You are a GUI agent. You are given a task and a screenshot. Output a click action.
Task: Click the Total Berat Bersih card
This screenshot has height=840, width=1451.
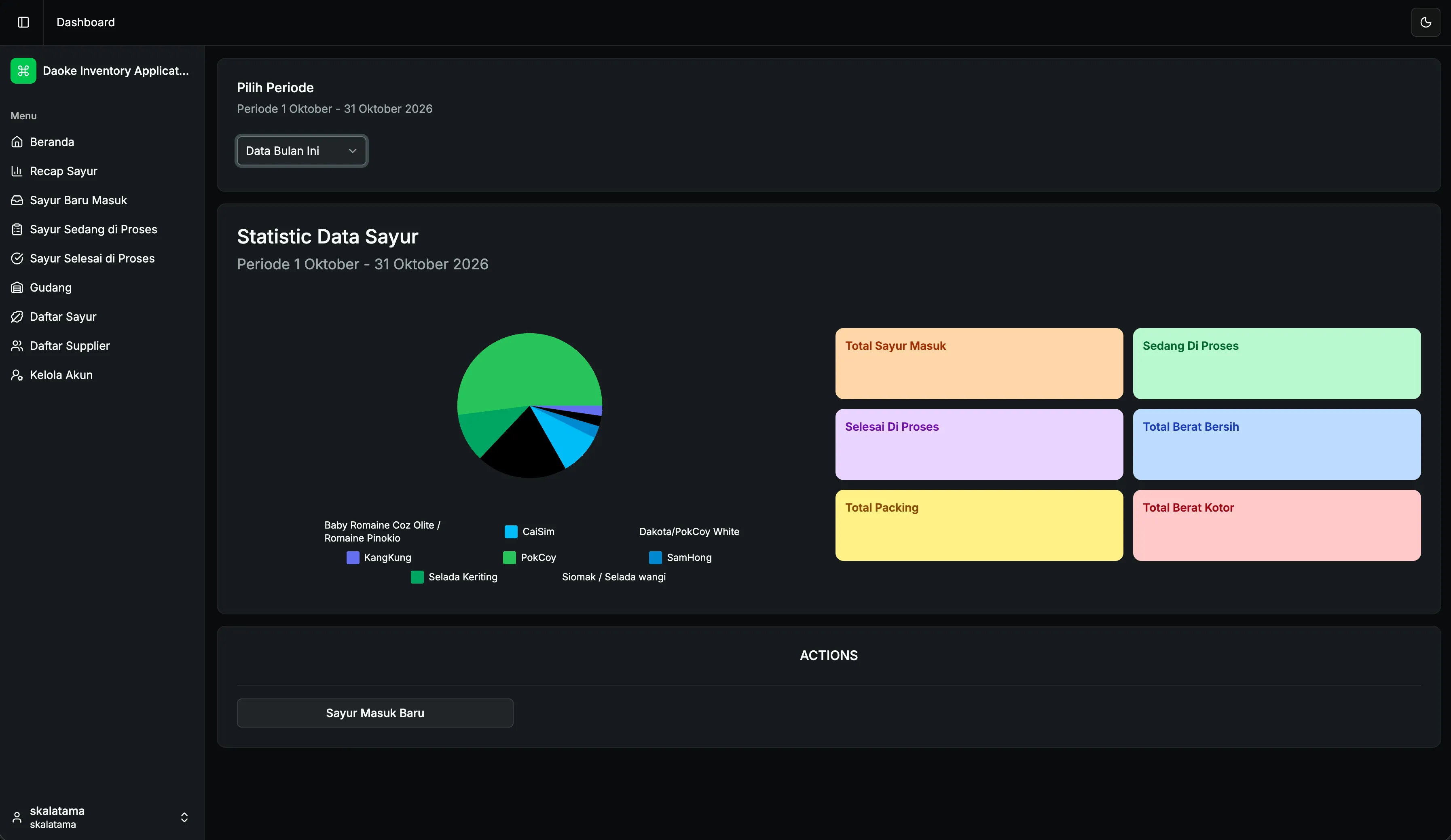pyautogui.click(x=1277, y=444)
